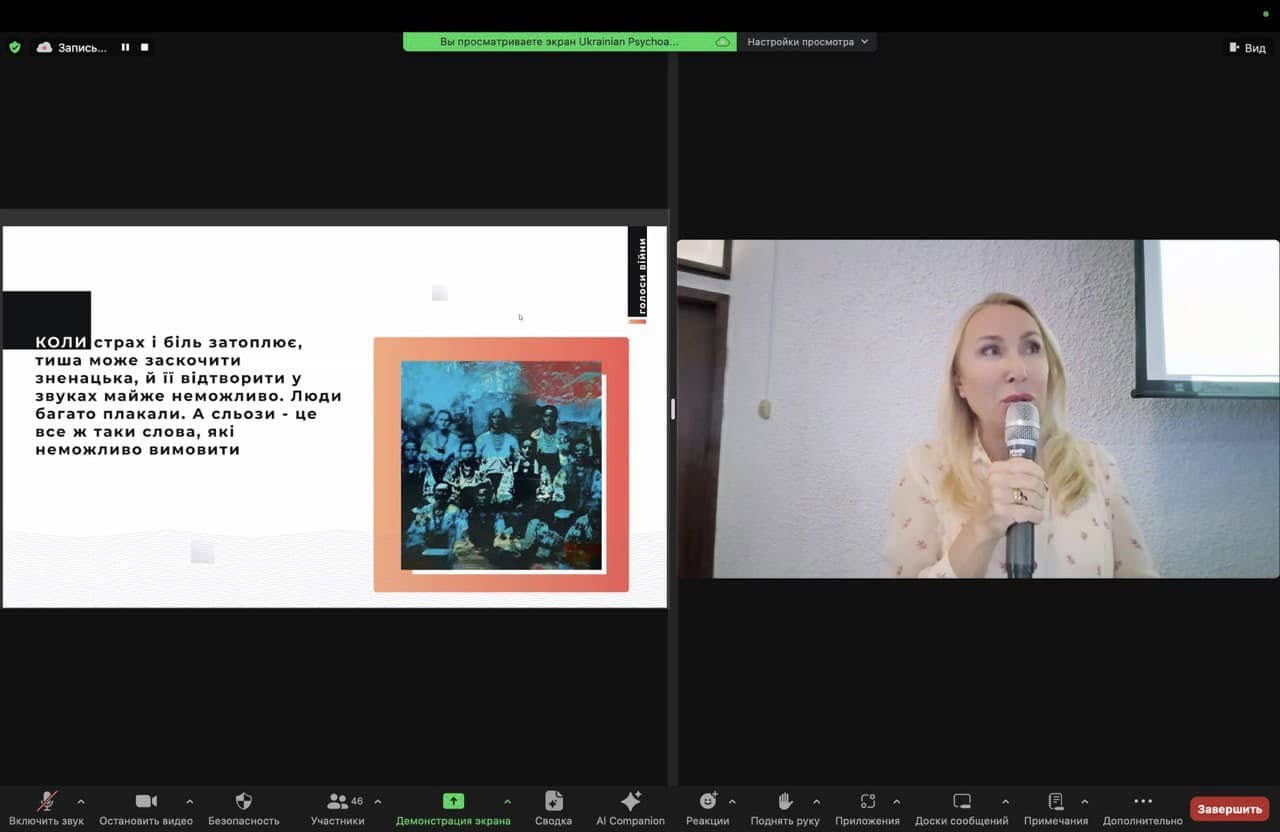The image size is (1280, 832).
Task: Click the Безопасность shield icon
Action: (243, 801)
